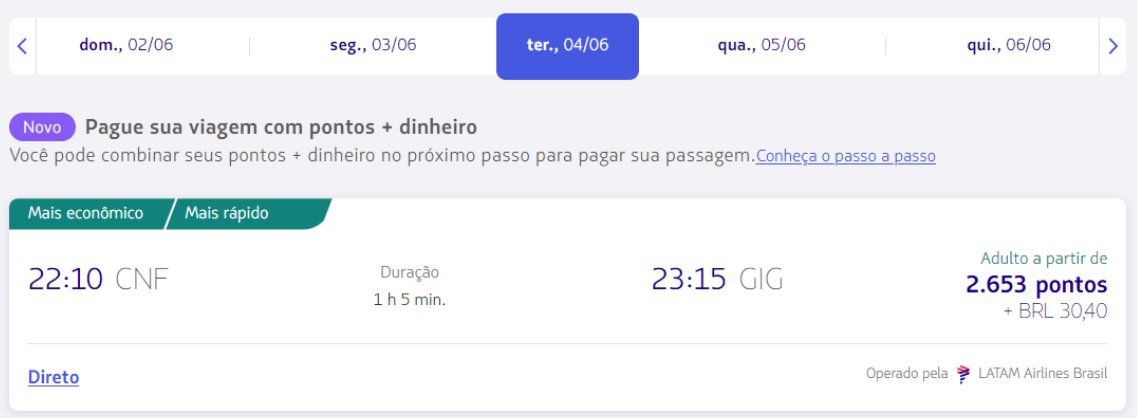Select the dom., 02/06 date tab

pos(126,45)
